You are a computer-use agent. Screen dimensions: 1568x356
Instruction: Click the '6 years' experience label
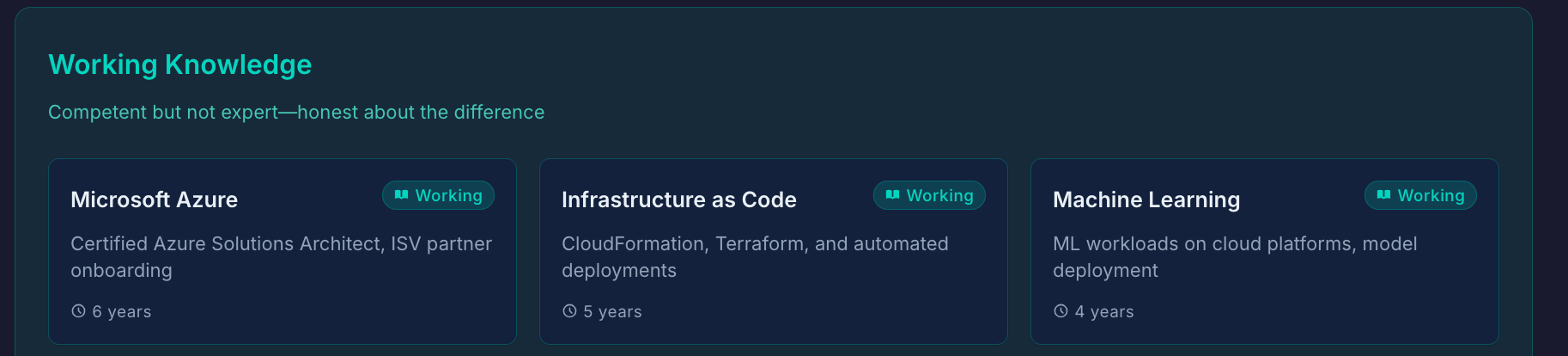122,312
